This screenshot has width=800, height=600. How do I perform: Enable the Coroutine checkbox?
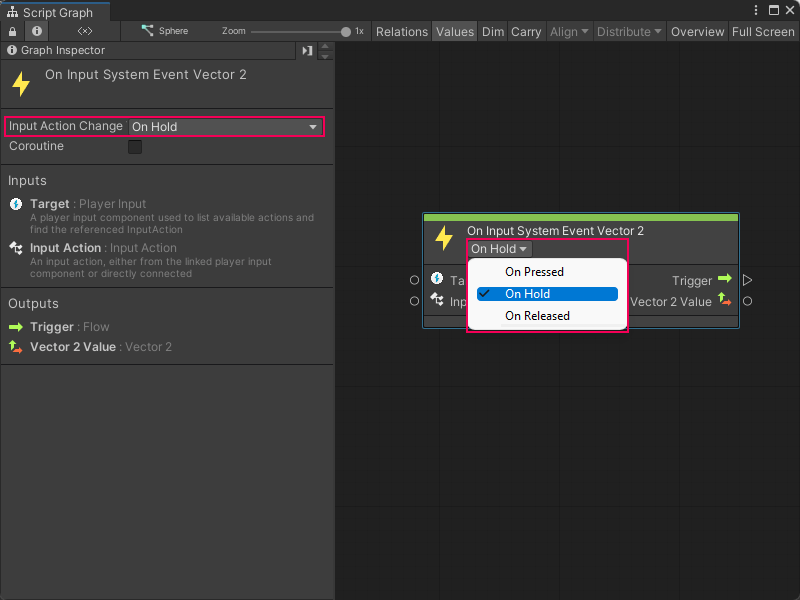pos(135,146)
